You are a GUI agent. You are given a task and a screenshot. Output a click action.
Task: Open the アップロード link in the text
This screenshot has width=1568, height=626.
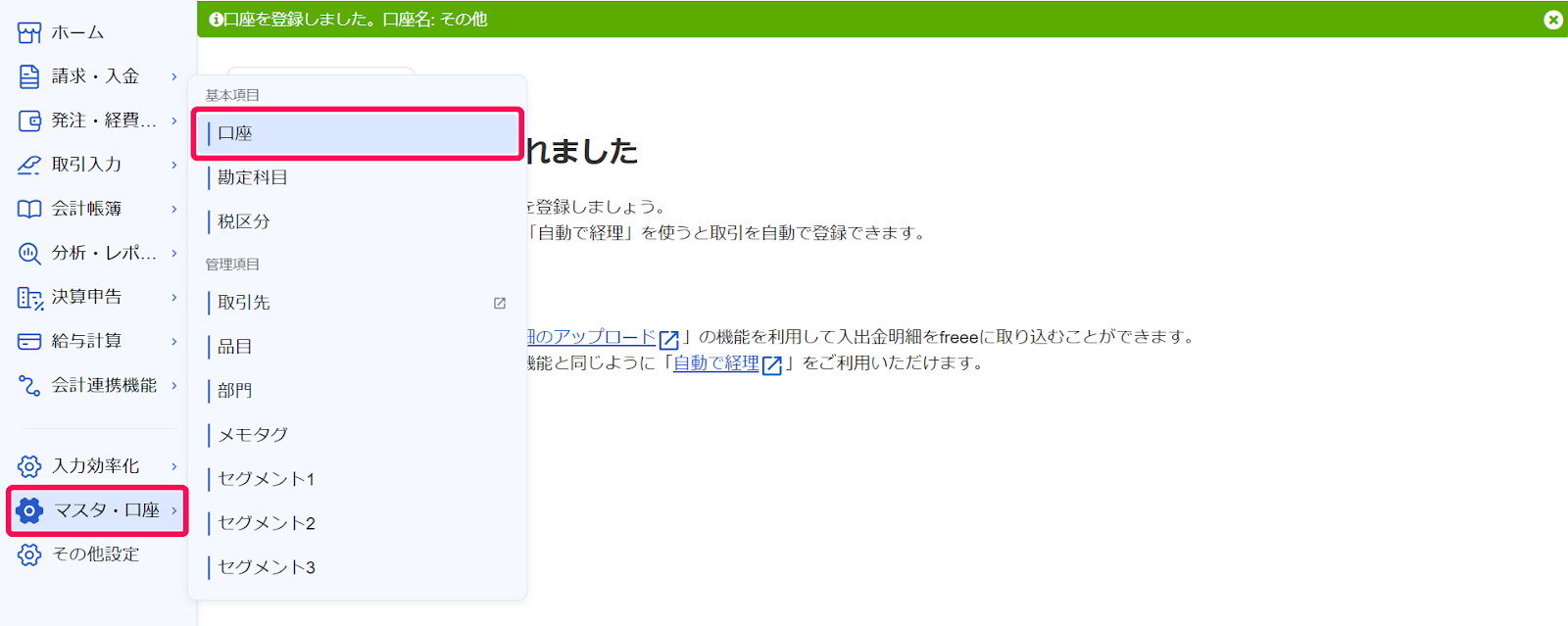click(593, 337)
